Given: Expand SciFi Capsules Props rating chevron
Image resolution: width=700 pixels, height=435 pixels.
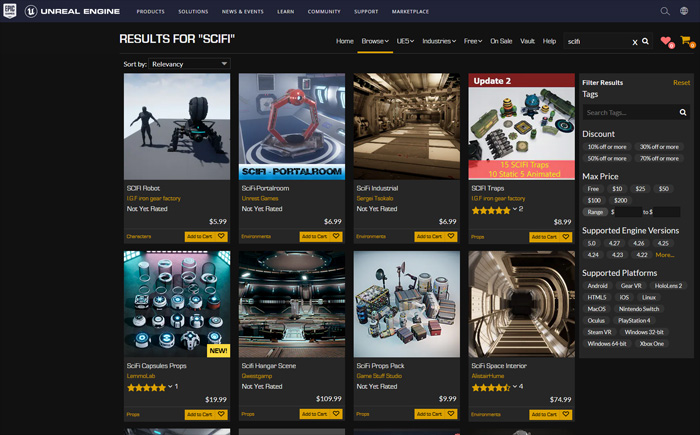Looking at the screenshot, I should 170,387.
